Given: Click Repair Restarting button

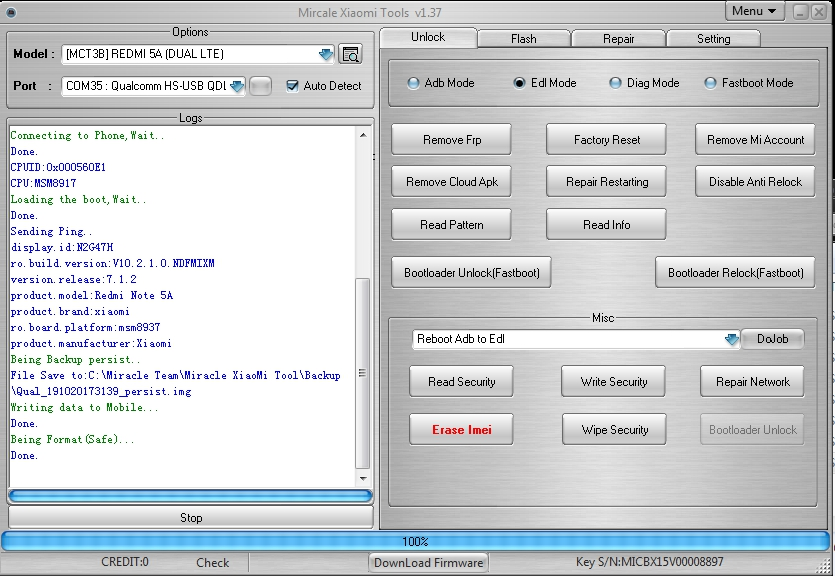Looking at the screenshot, I should click(607, 182).
